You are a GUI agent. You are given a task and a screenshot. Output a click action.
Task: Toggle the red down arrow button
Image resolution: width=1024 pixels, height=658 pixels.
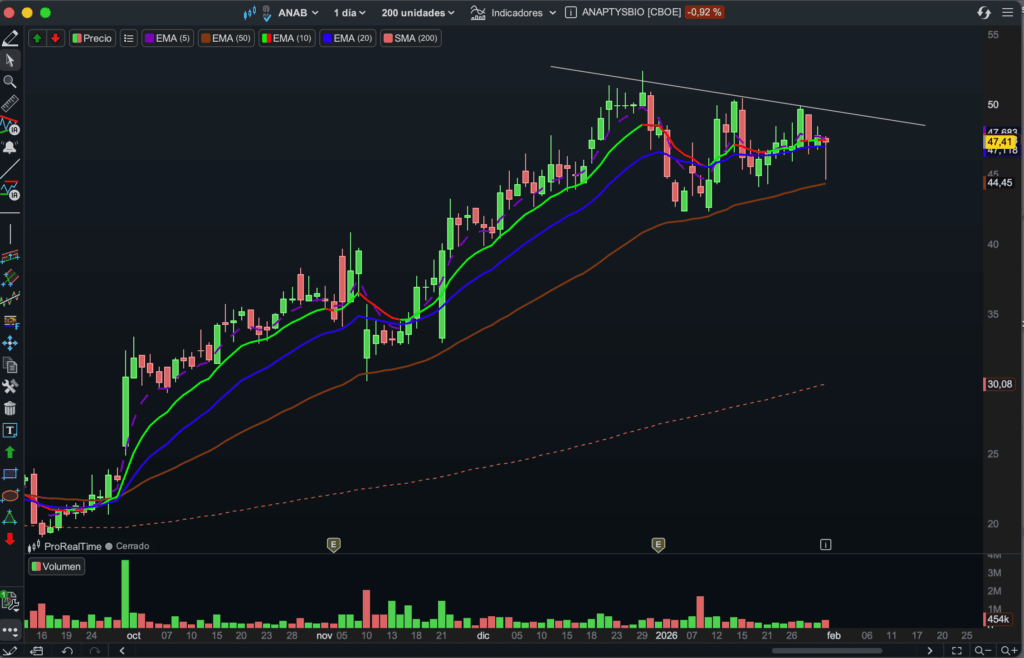pos(54,38)
